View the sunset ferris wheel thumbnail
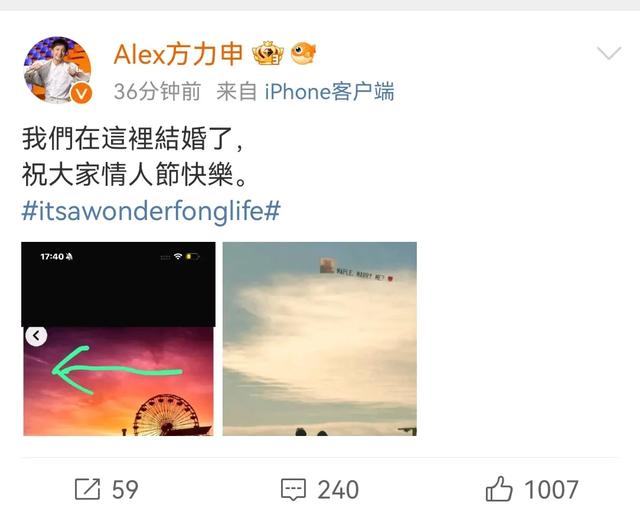Viewport: 640px width, 518px height. click(x=118, y=339)
